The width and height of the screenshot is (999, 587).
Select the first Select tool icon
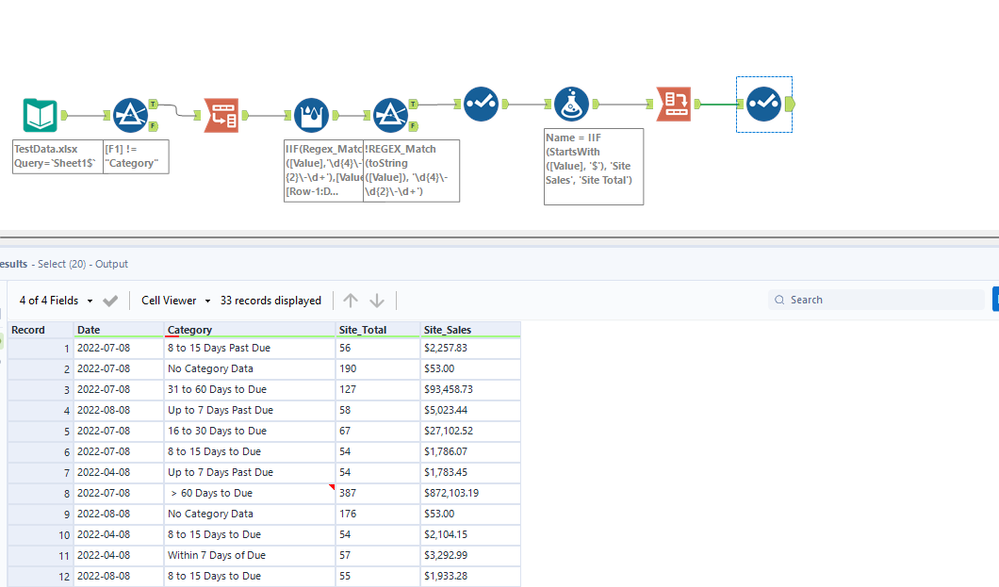(481, 104)
